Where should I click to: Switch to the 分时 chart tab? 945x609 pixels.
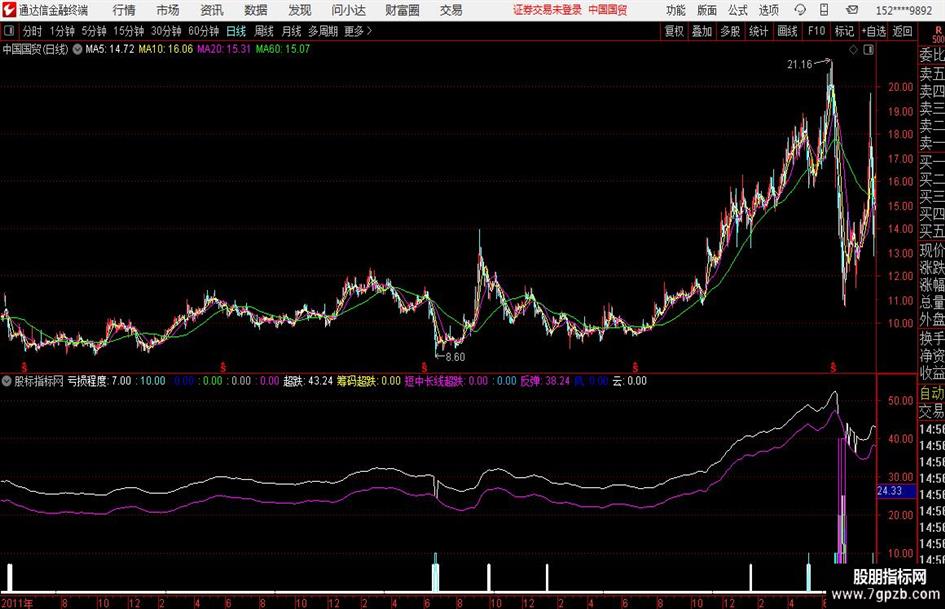[x=33, y=31]
